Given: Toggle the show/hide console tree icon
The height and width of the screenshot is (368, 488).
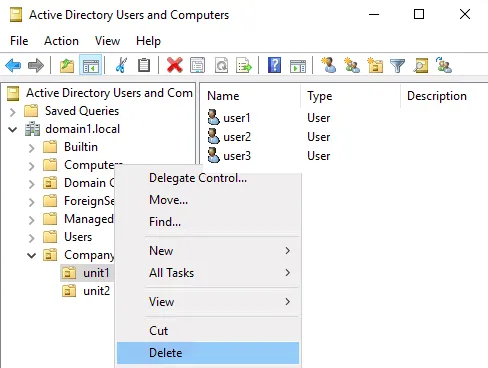Looking at the screenshot, I should point(91,65).
